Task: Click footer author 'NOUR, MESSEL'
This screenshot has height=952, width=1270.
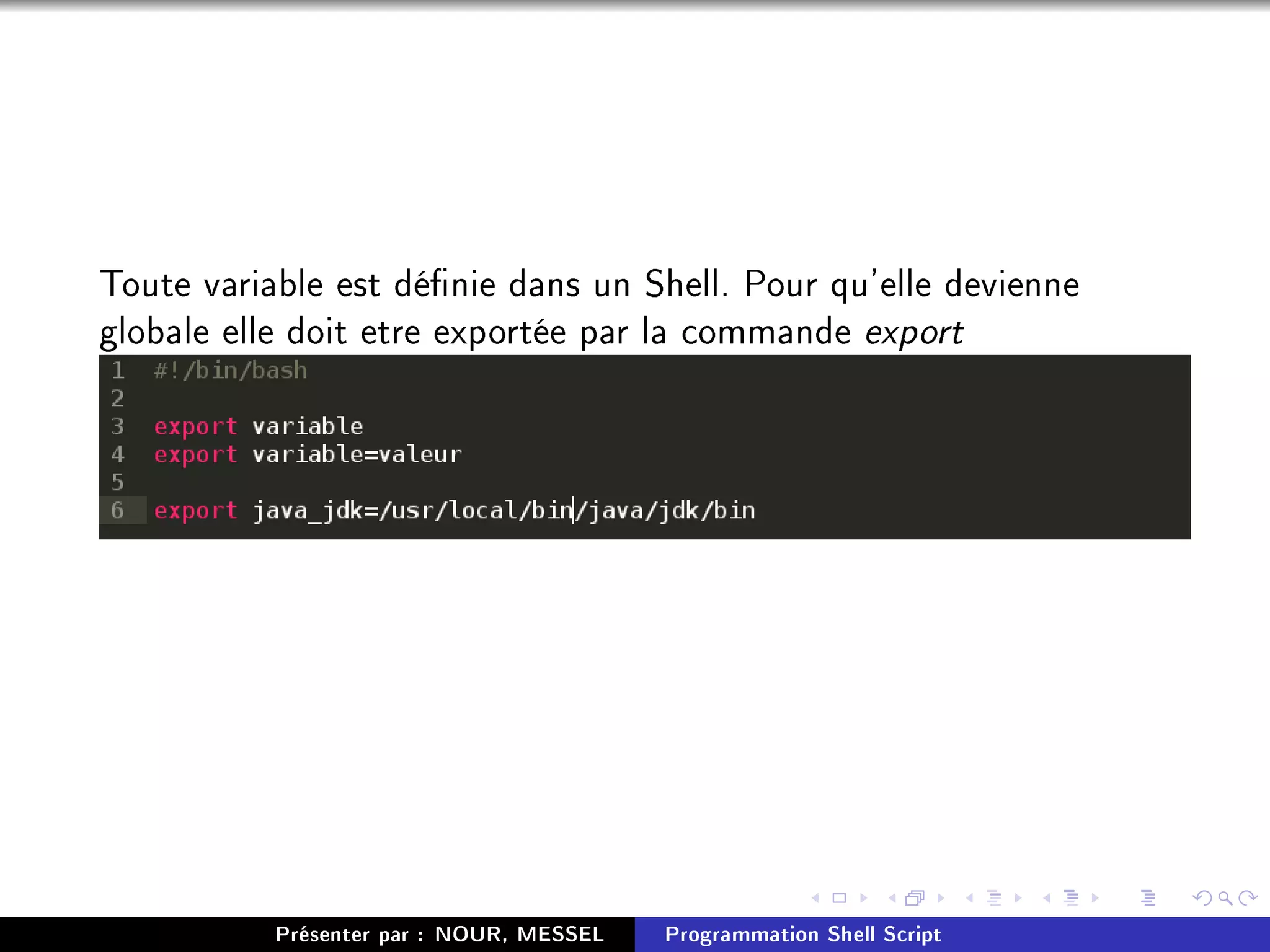Action: pyautogui.click(x=520, y=934)
